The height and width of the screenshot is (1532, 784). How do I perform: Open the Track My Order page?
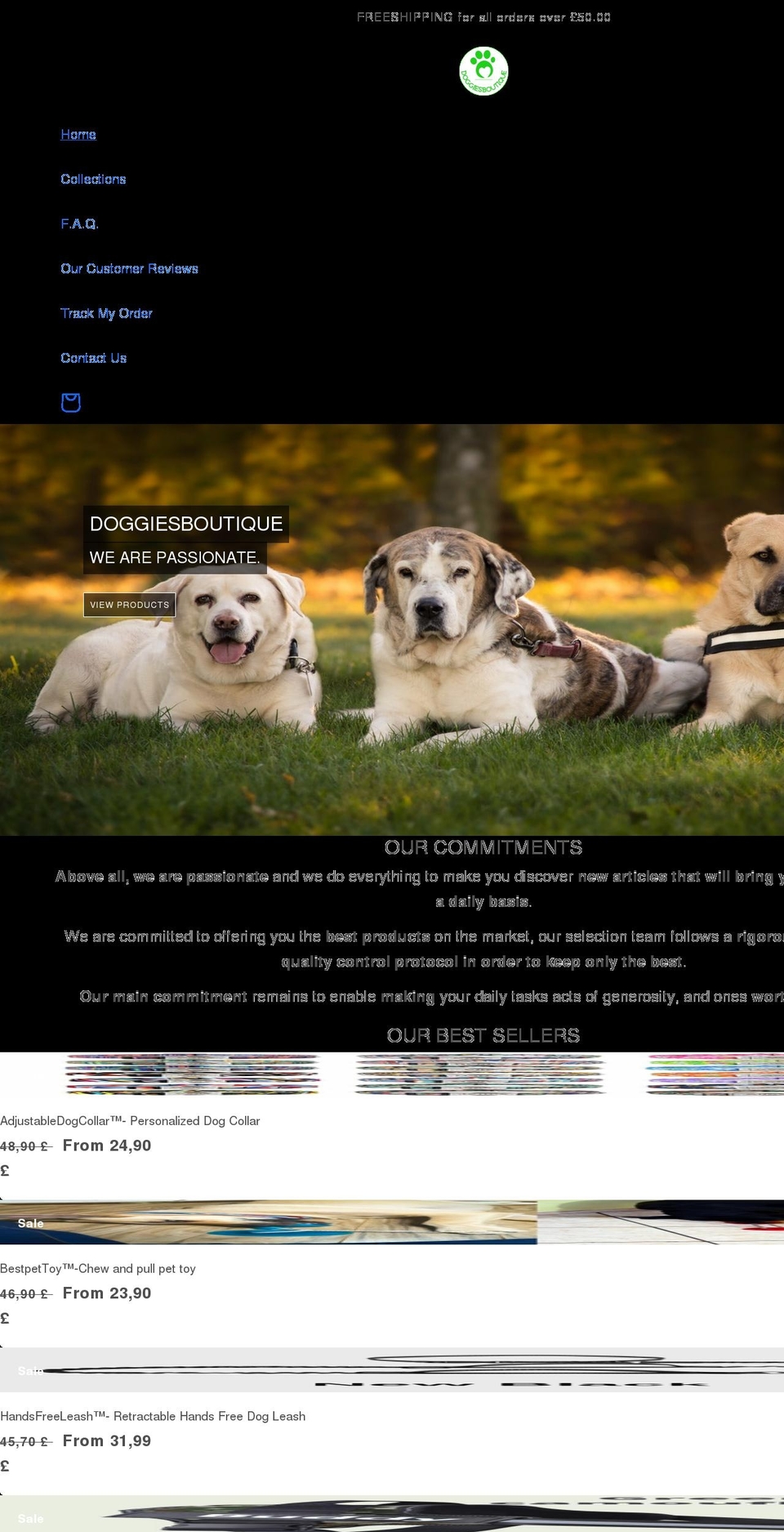pyautogui.click(x=106, y=313)
